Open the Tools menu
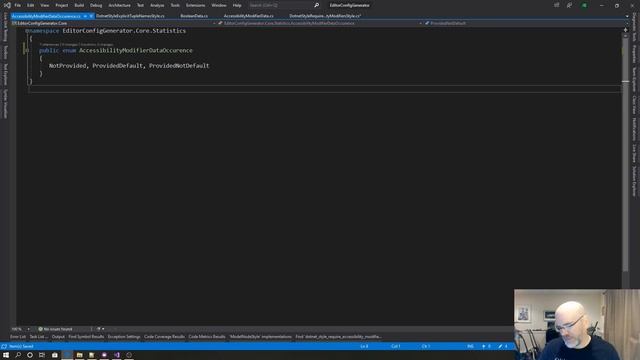640x360 pixels. pyautogui.click(x=175, y=5)
